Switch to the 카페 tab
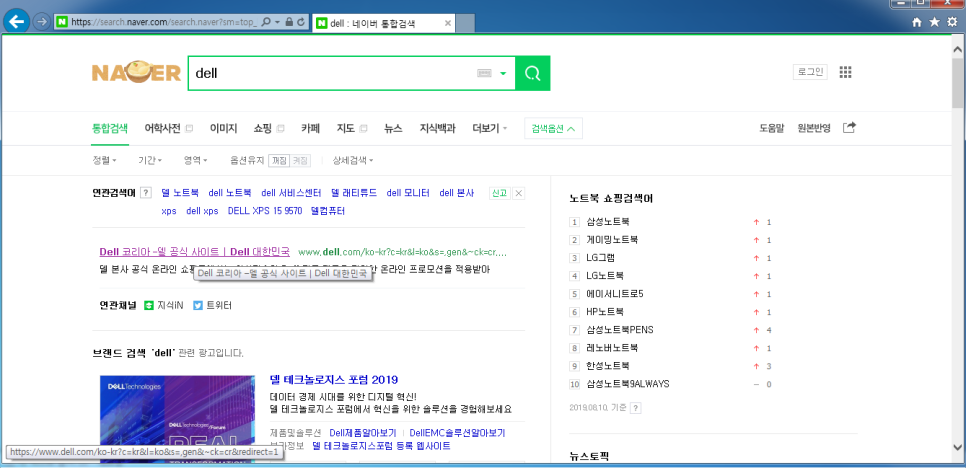The image size is (966, 468). [310, 129]
